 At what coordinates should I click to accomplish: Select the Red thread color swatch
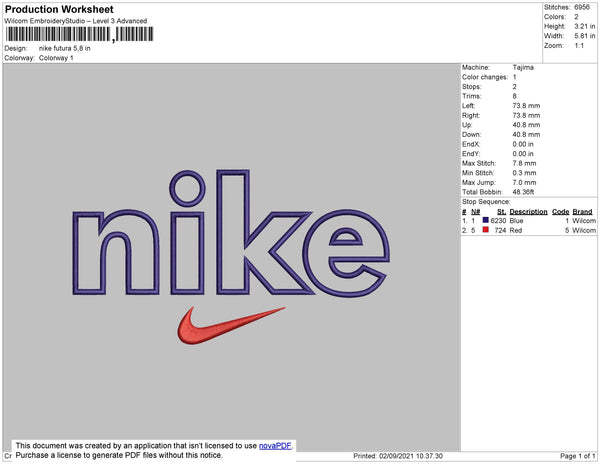(x=486, y=230)
